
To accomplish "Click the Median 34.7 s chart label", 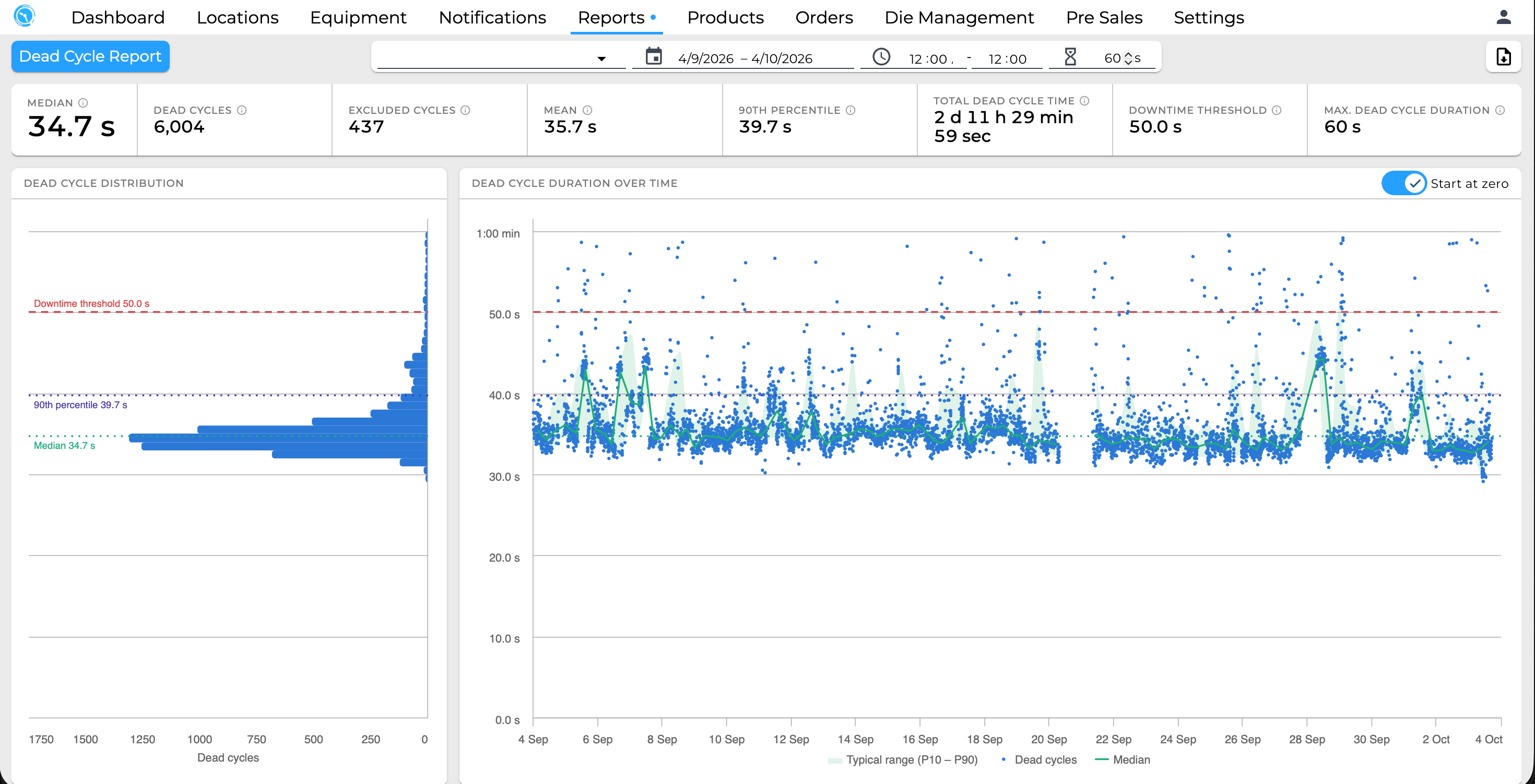I will pos(64,446).
